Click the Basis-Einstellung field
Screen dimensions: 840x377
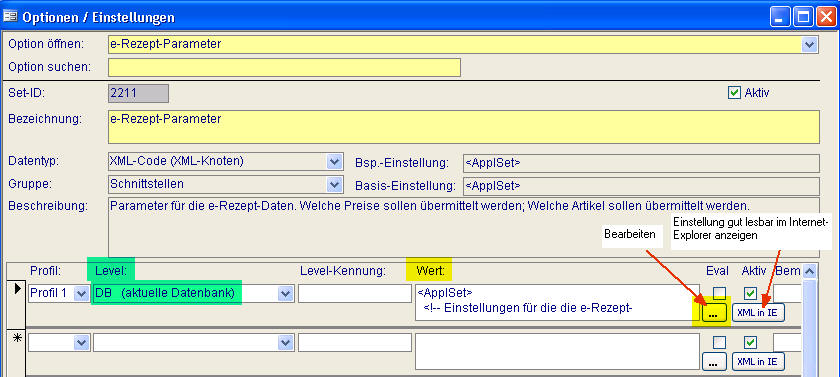click(641, 186)
